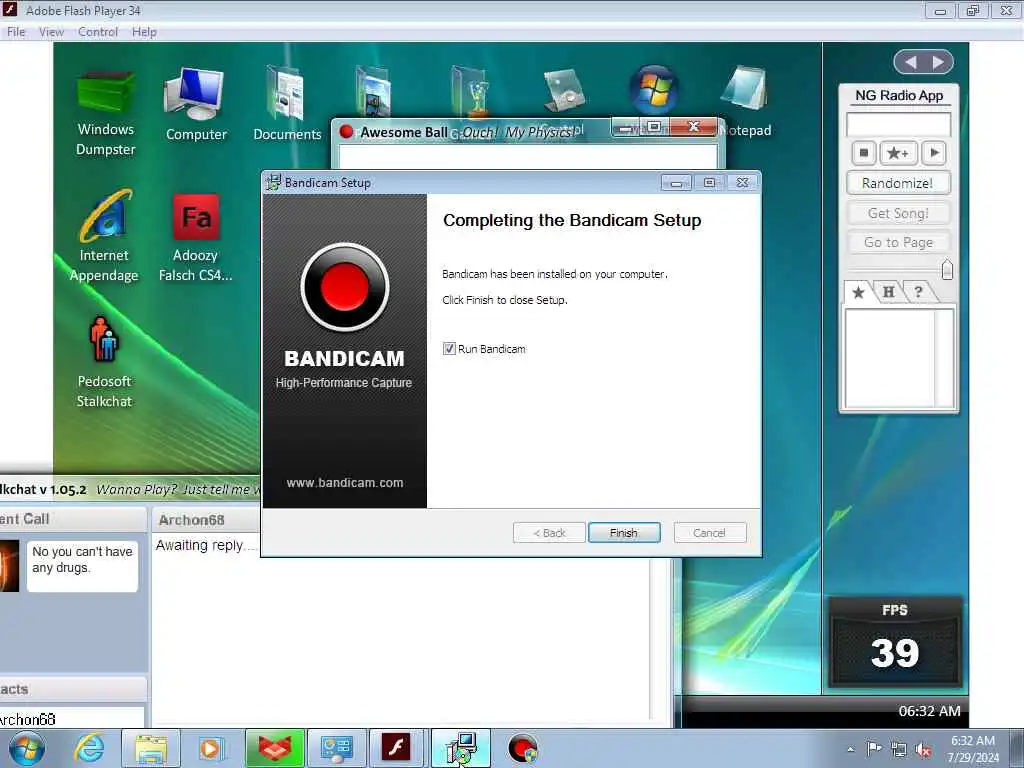This screenshot has width=1024, height=768.
Task: Click the FPS 39 counter widget
Action: 895,641
